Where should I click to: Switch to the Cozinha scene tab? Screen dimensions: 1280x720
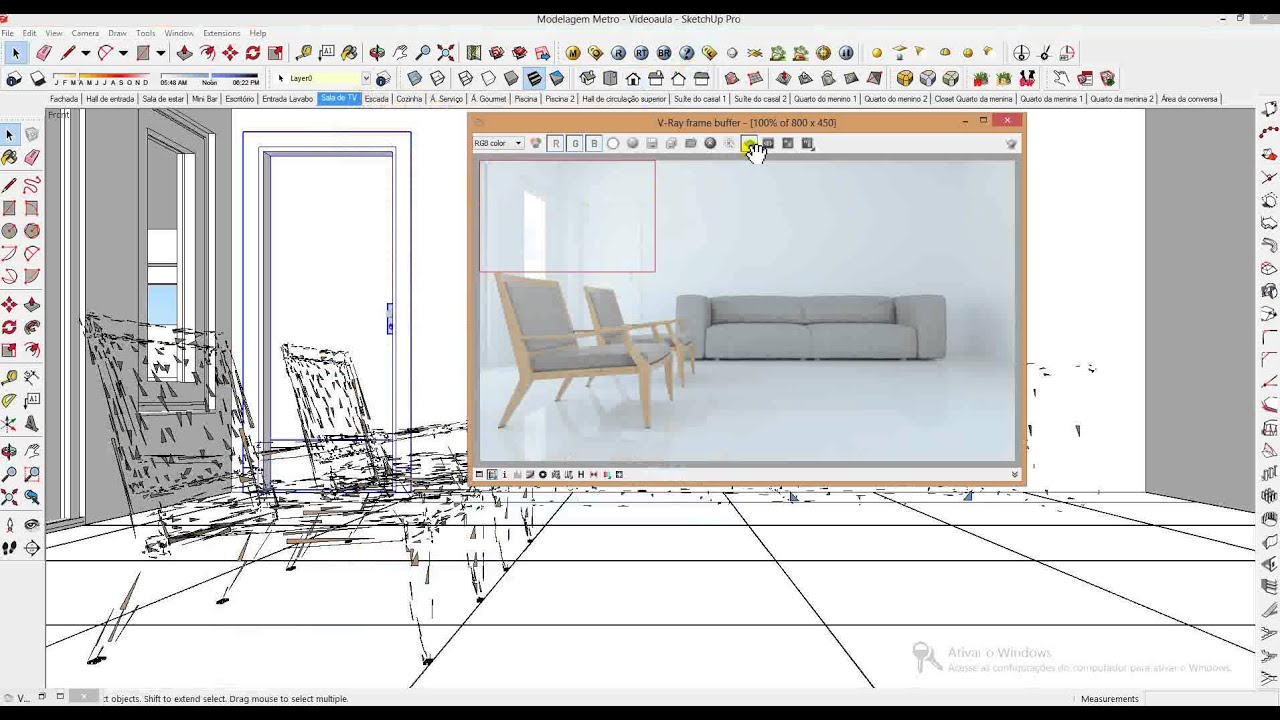click(409, 99)
